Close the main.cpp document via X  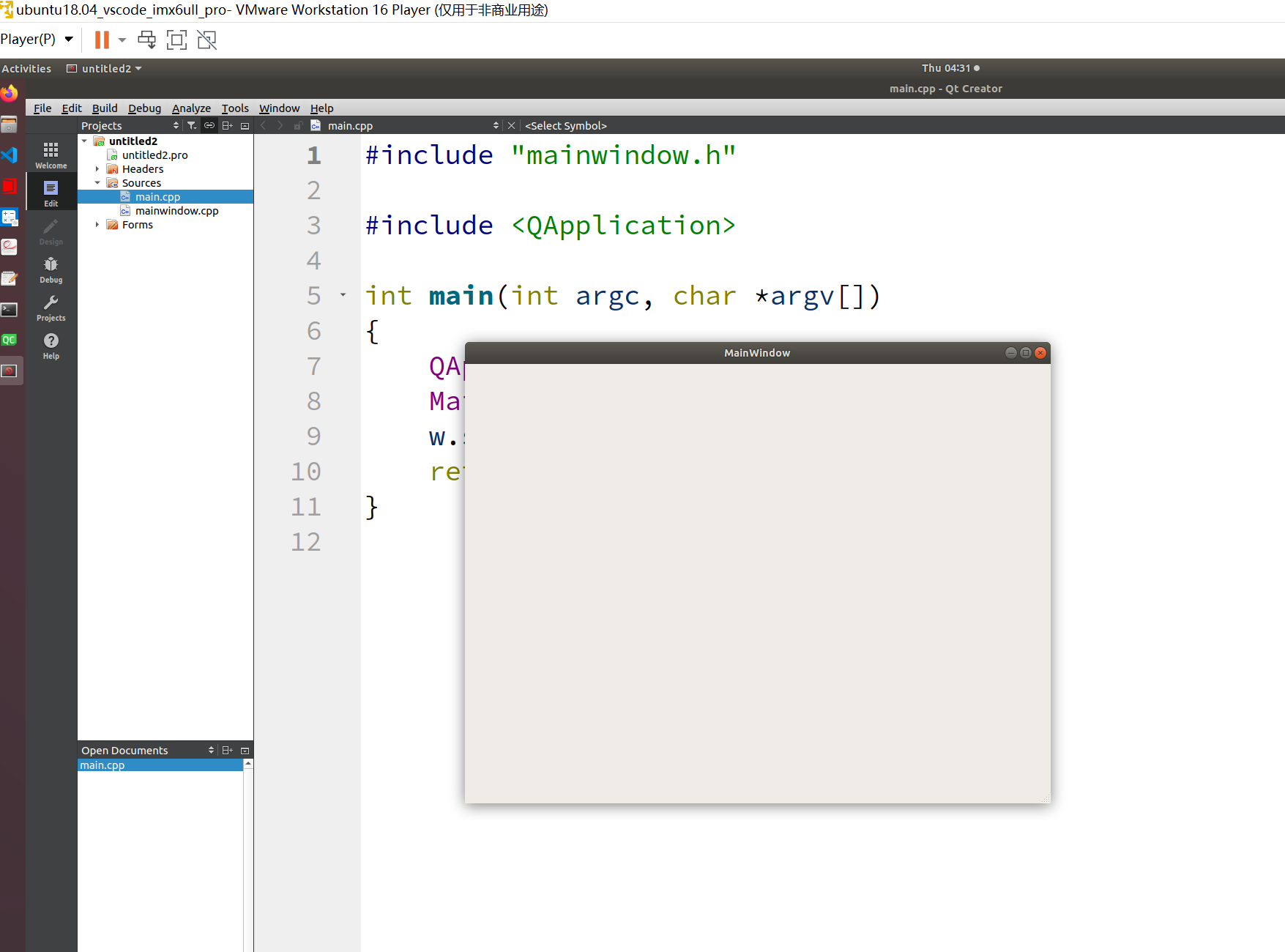pos(512,125)
